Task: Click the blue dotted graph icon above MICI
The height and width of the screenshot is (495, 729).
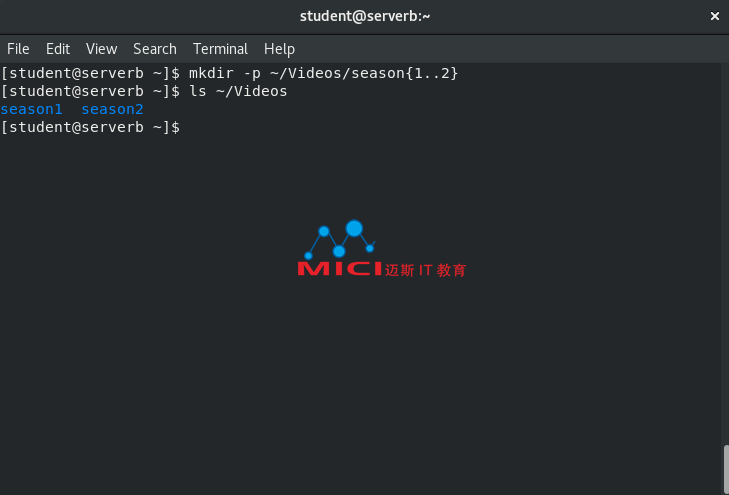Action: (339, 239)
